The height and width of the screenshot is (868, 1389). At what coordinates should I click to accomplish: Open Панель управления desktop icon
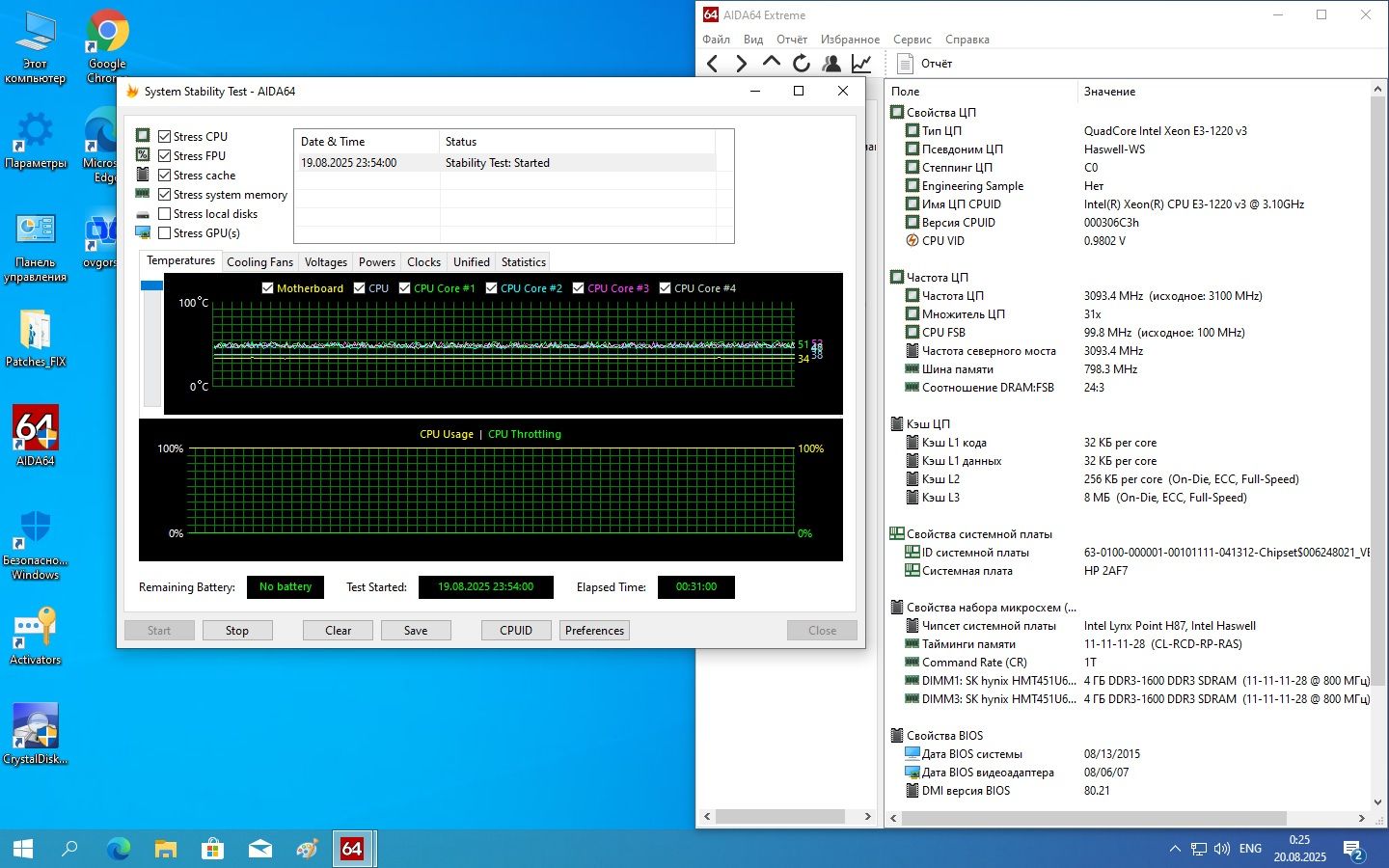coord(36,248)
